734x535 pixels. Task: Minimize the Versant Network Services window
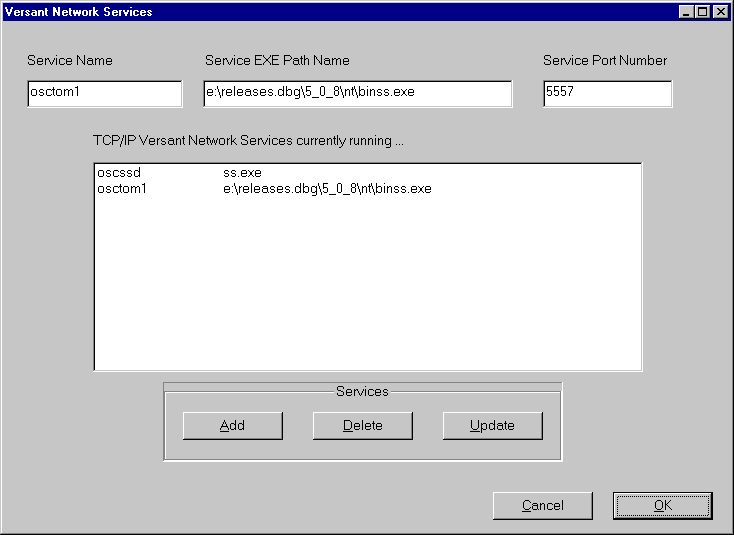pos(686,12)
